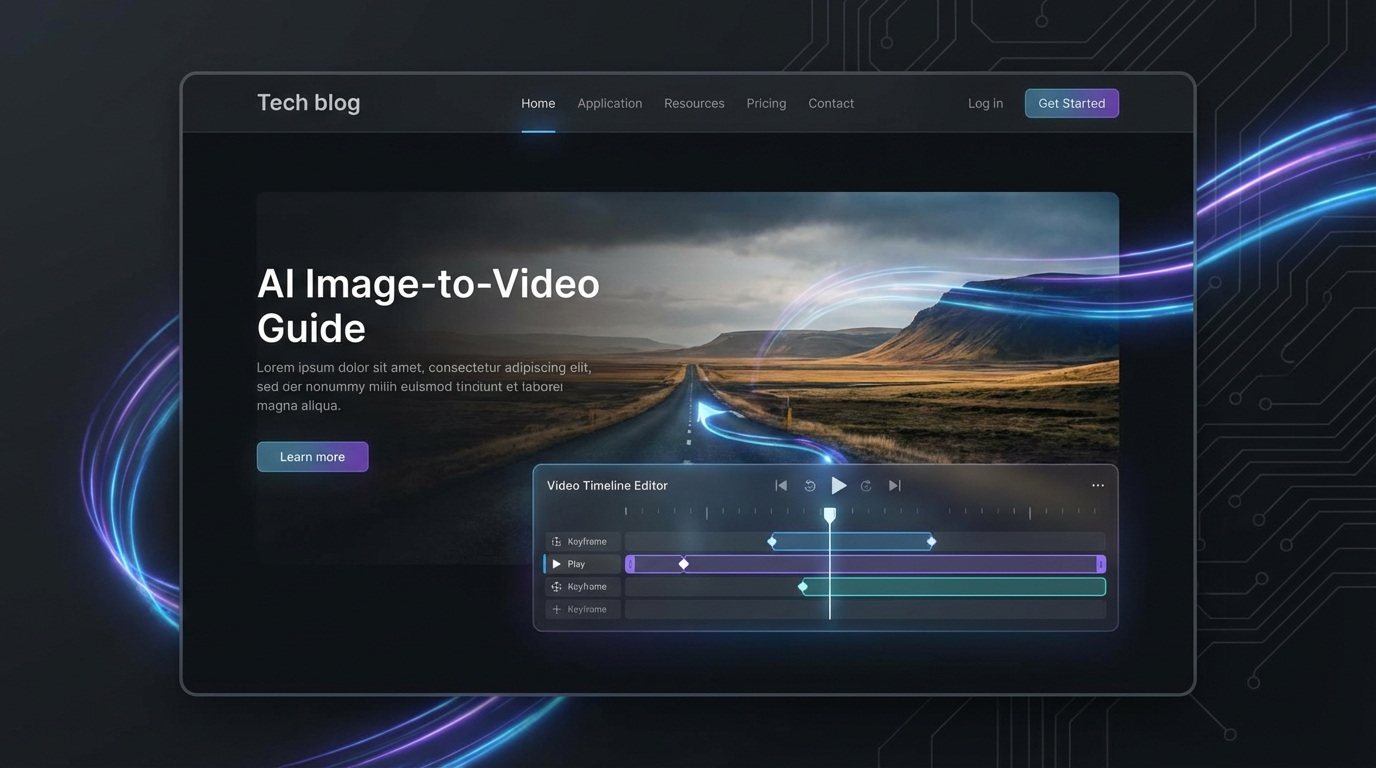Click the icon on the top Keyframe track

tap(557, 542)
